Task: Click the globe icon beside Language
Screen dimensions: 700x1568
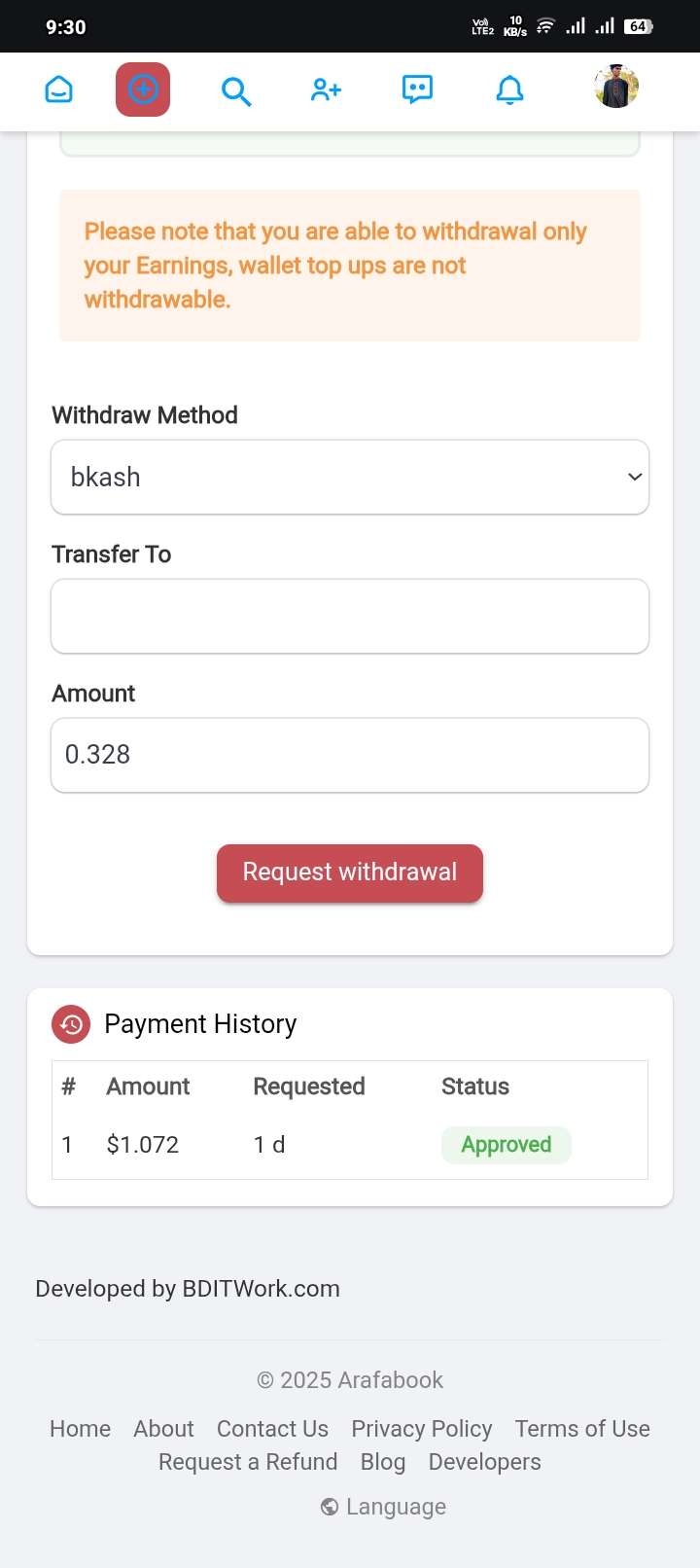Action: click(x=330, y=1507)
